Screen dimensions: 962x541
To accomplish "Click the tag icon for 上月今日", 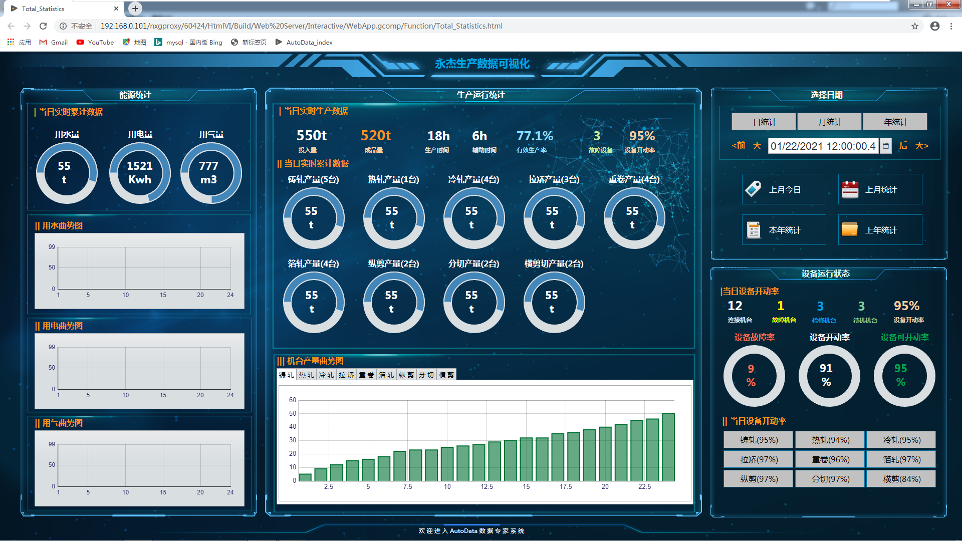I will (755, 189).
